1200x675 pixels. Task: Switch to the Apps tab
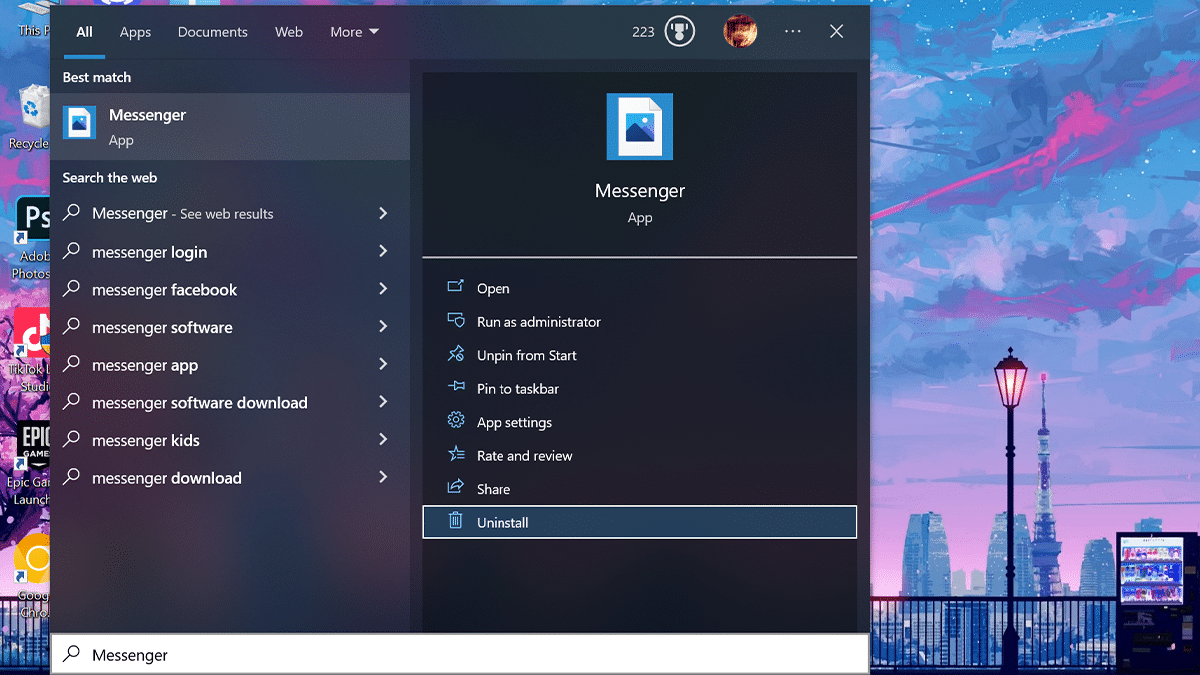point(135,32)
